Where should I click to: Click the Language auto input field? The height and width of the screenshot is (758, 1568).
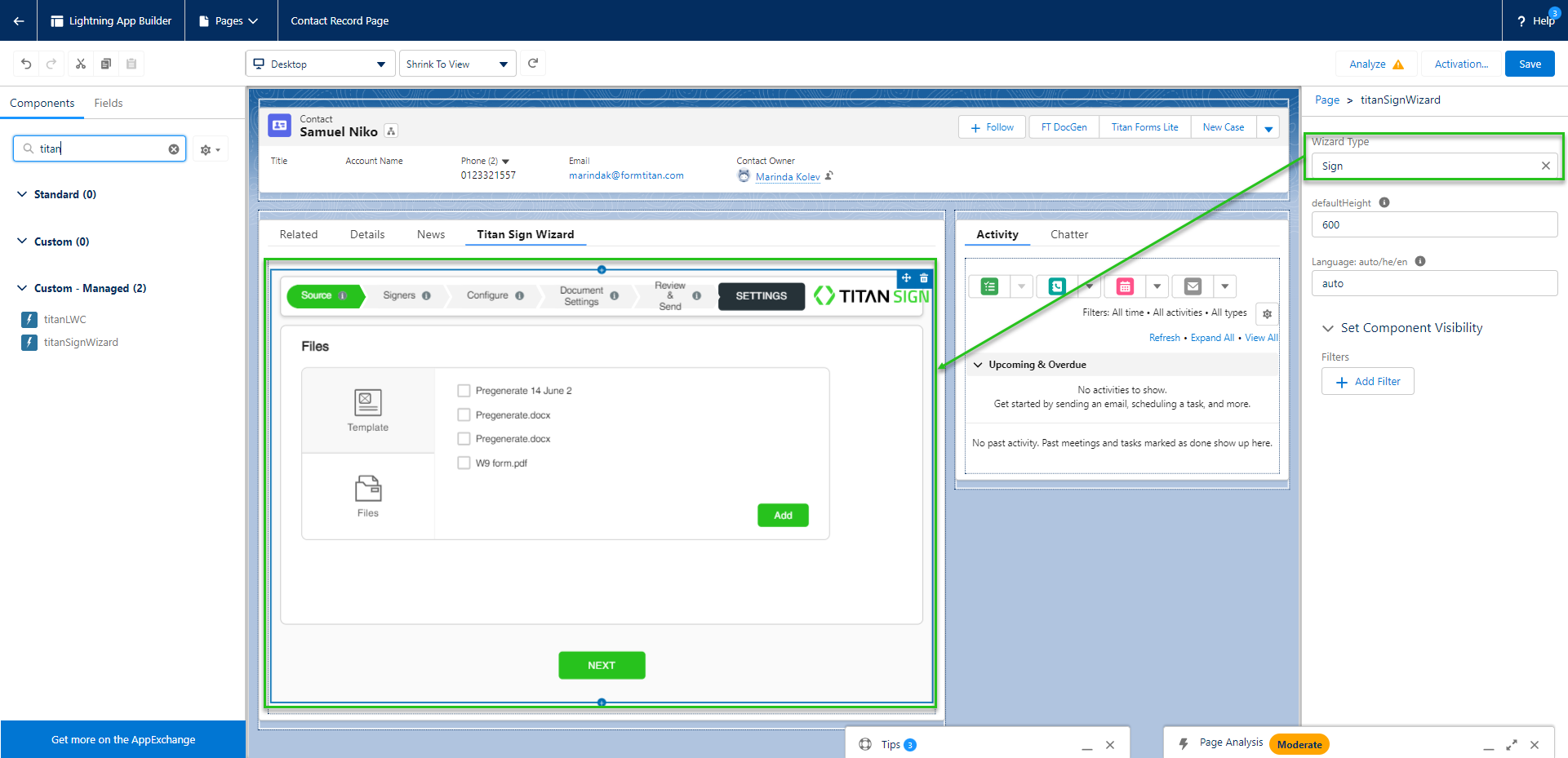1434,283
